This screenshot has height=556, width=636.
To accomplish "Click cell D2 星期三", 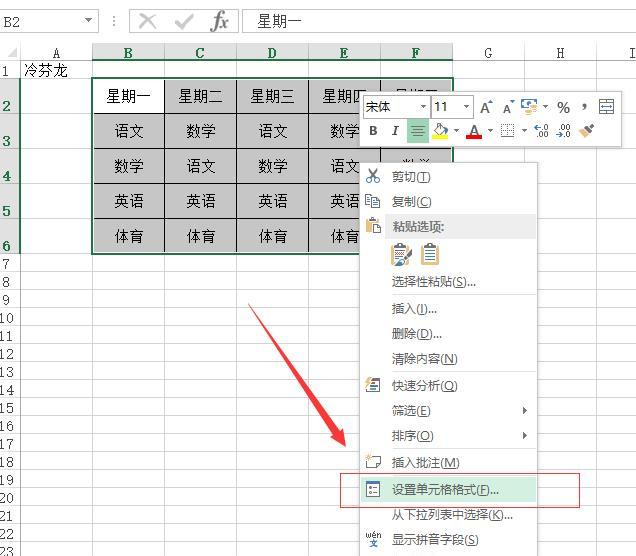I will pyautogui.click(x=272, y=96).
